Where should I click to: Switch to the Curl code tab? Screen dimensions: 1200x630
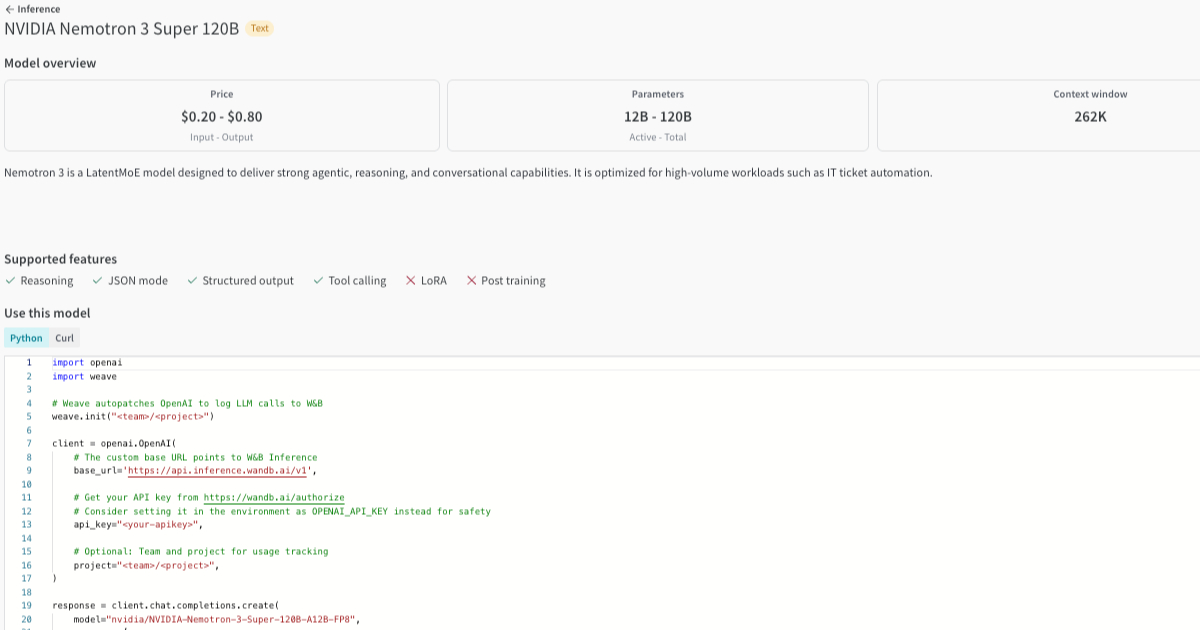pyautogui.click(x=64, y=338)
